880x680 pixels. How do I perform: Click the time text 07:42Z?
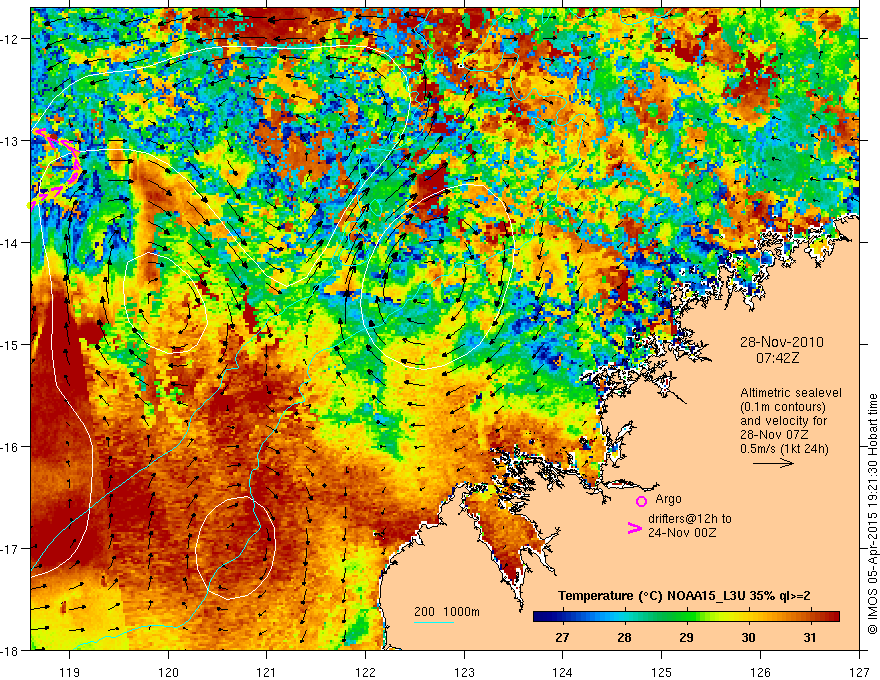777,358
